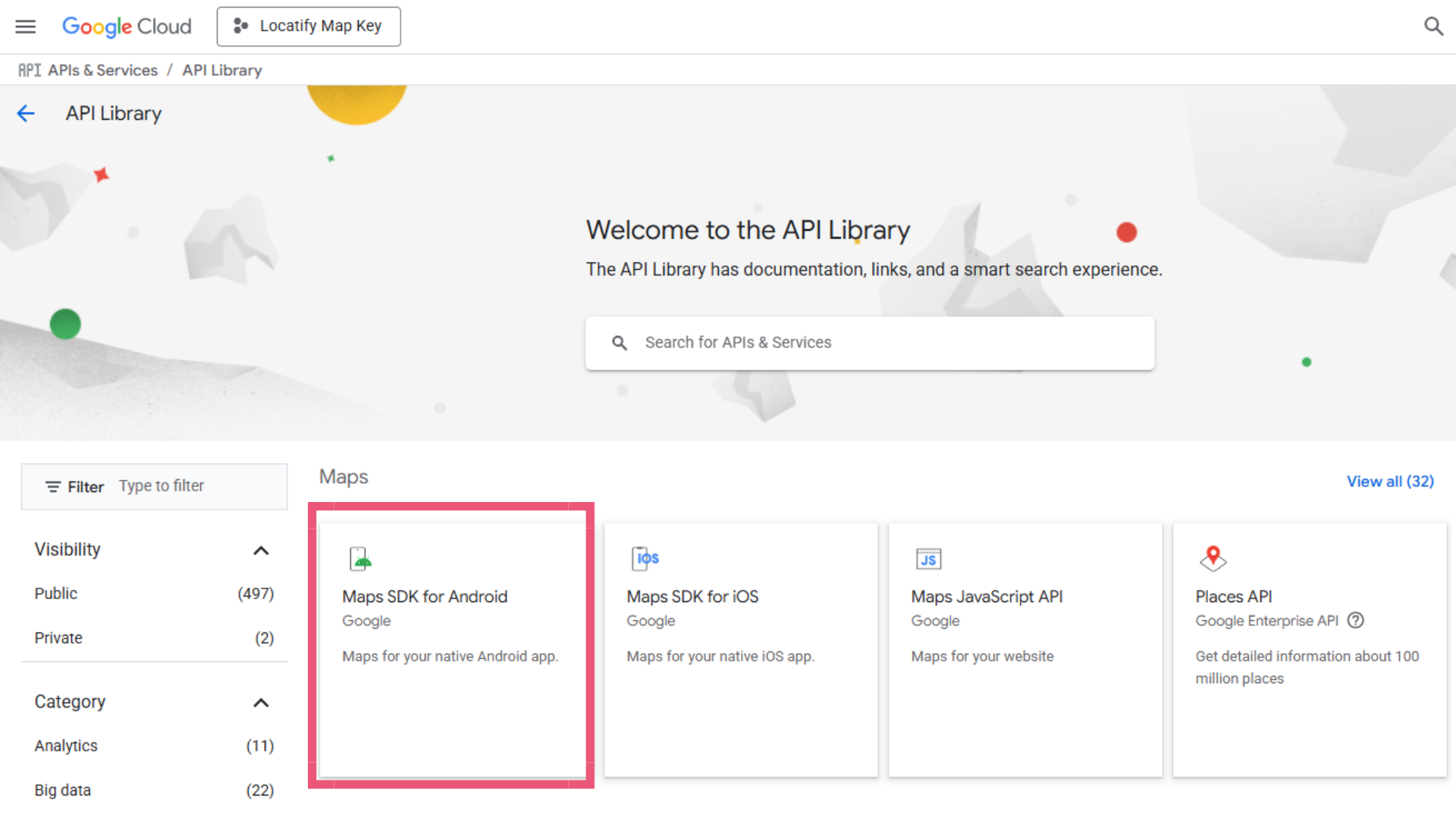Click the Google Cloud logo

(127, 27)
